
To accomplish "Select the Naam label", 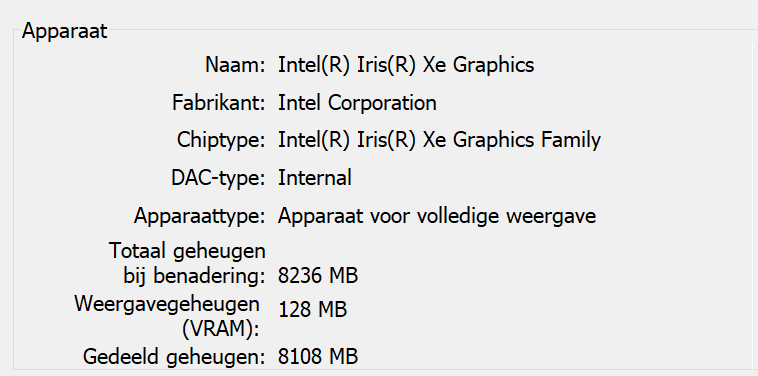I will [235, 65].
